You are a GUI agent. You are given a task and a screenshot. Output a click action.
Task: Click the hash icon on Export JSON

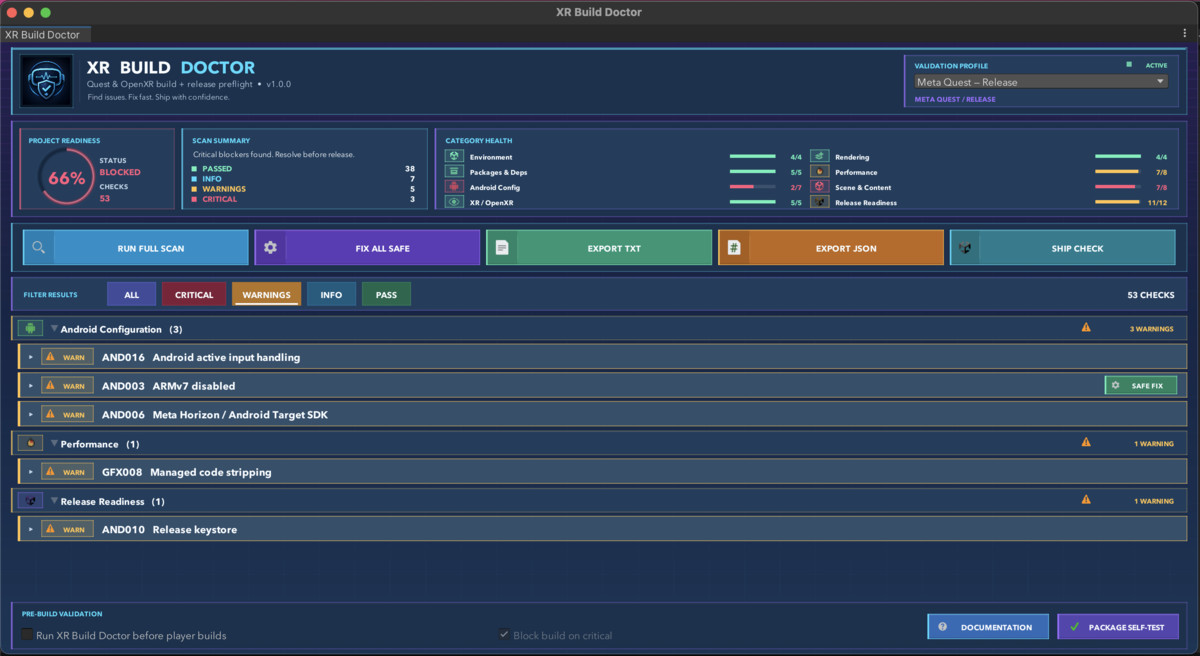[x=734, y=248]
